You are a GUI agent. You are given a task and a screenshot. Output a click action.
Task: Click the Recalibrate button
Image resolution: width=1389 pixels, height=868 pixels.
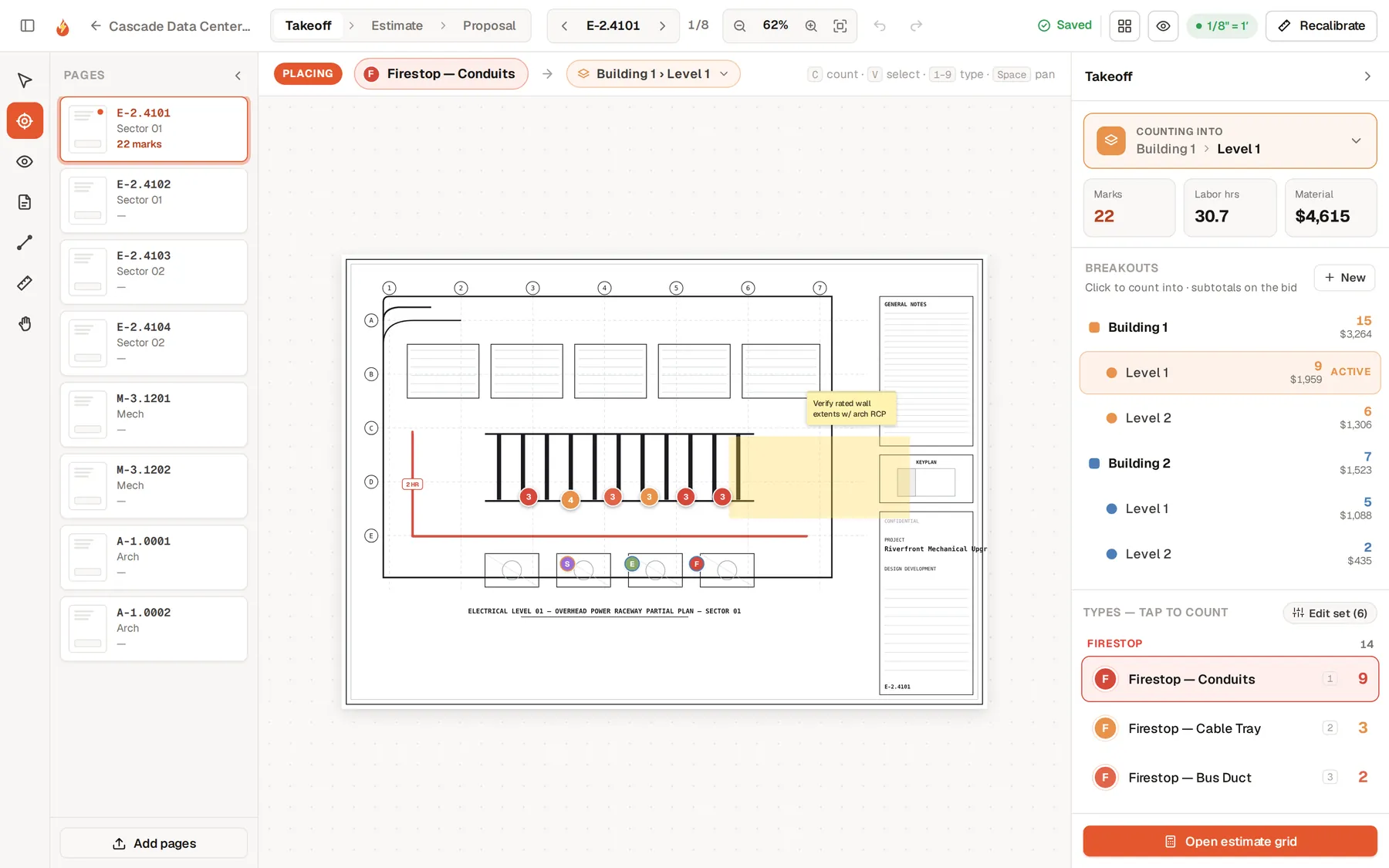(x=1321, y=25)
